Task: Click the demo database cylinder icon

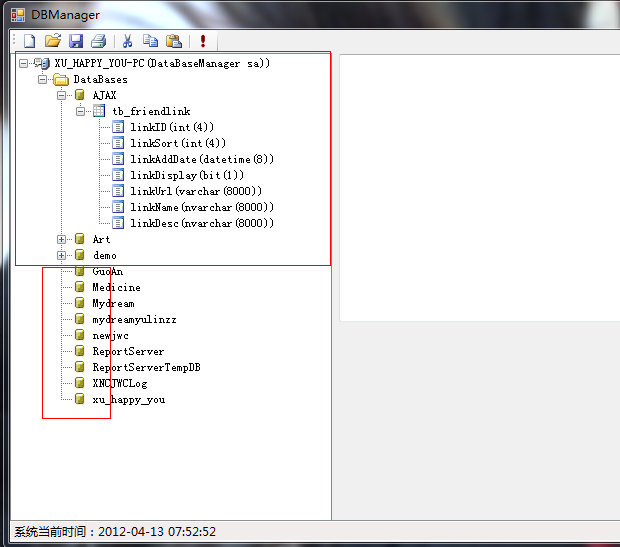Action: pos(80,255)
